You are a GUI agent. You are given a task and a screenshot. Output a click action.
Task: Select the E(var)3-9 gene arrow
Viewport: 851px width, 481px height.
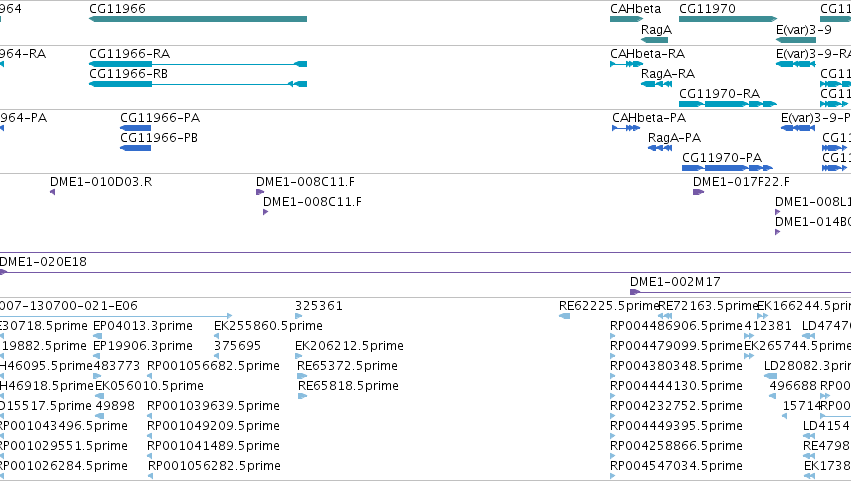pyautogui.click(x=796, y=40)
